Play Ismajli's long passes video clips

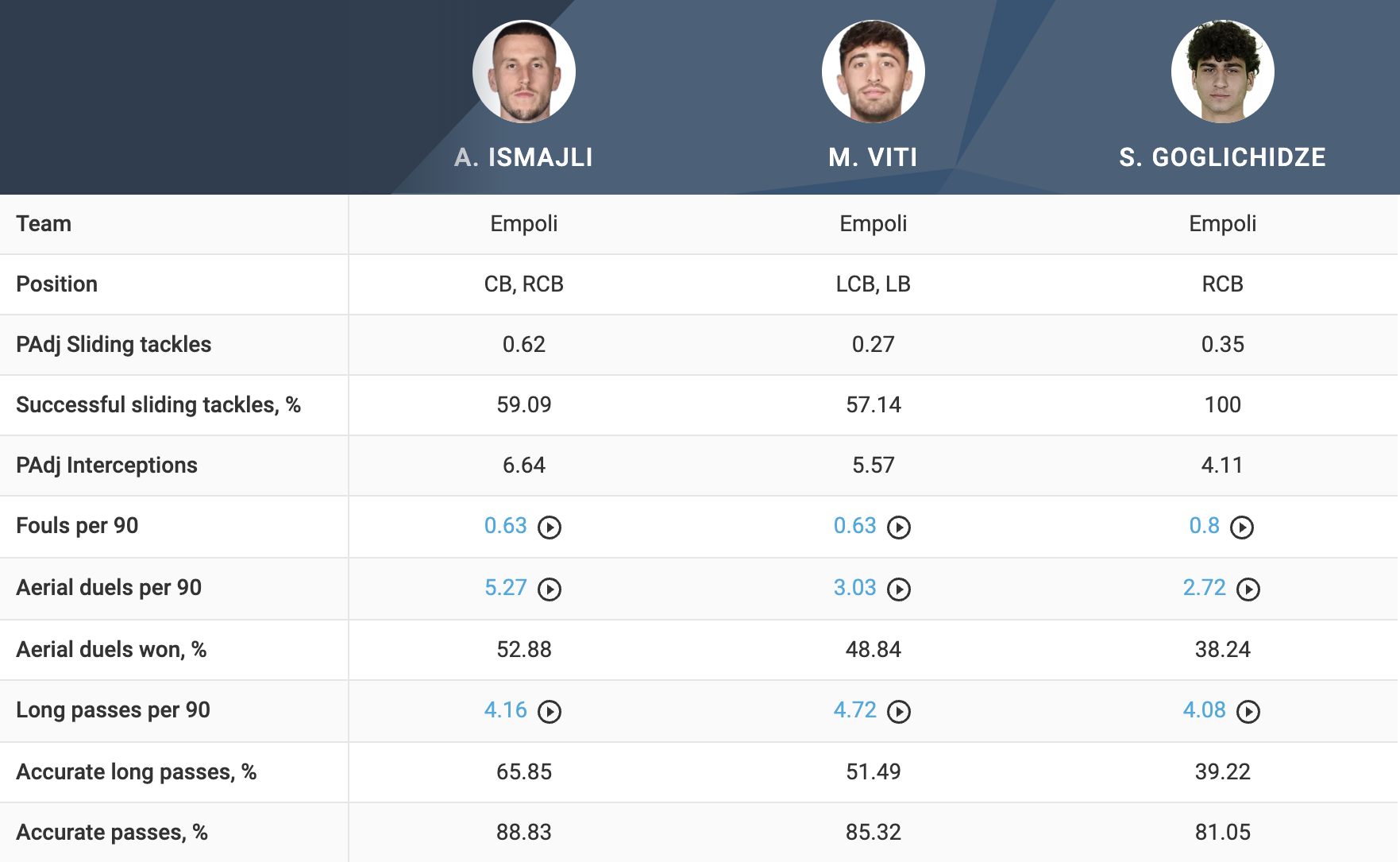(550, 712)
